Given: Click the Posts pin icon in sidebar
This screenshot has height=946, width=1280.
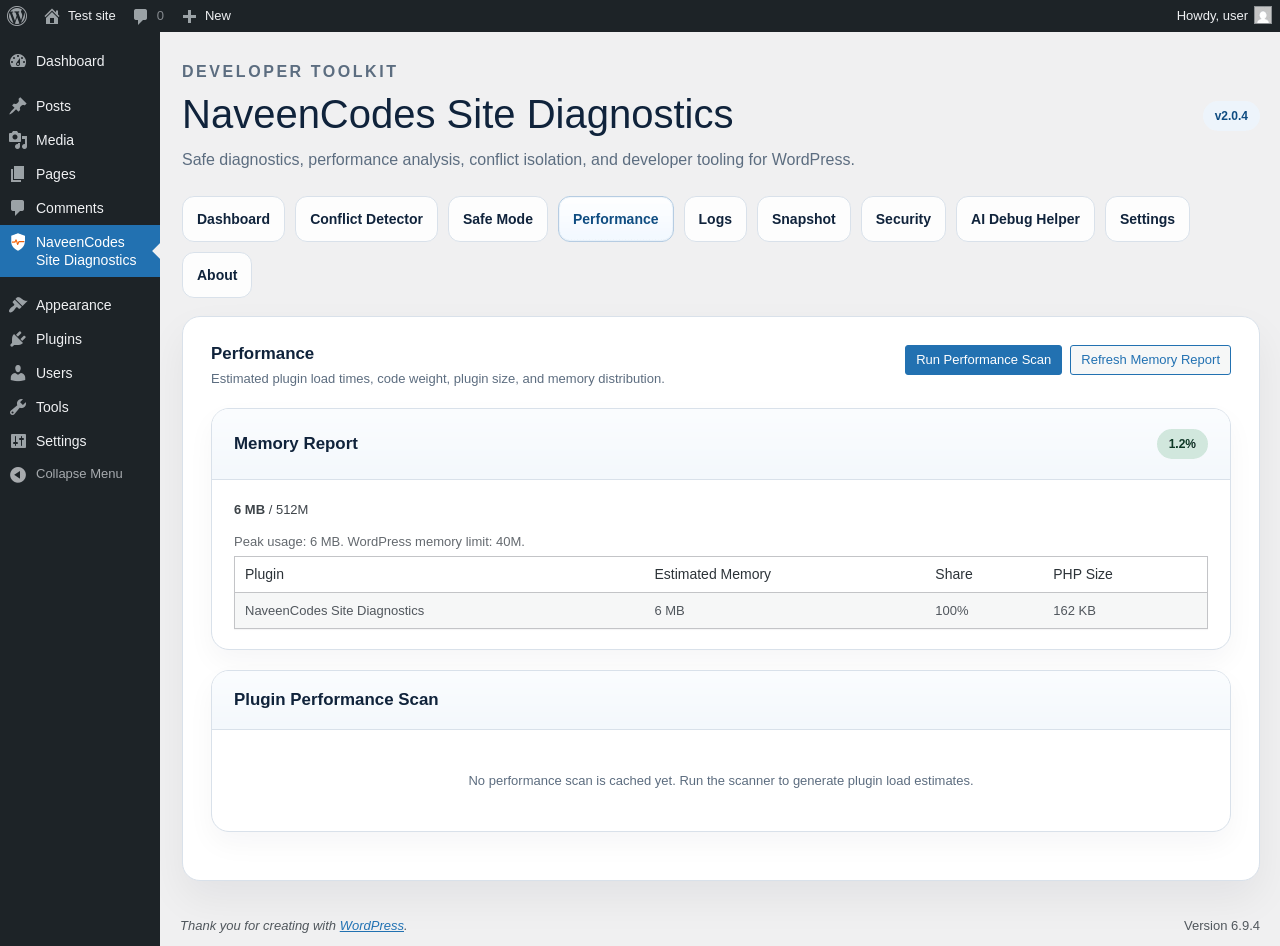Looking at the screenshot, I should [x=18, y=106].
